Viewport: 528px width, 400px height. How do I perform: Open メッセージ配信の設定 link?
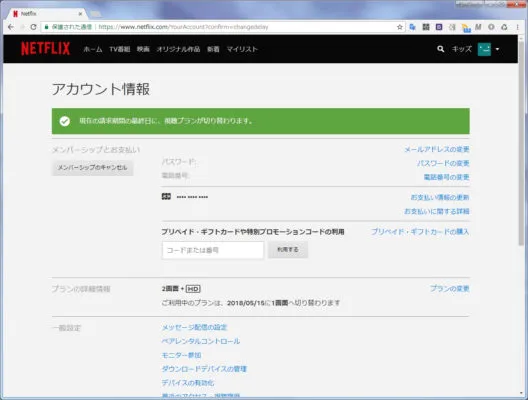pos(194,327)
